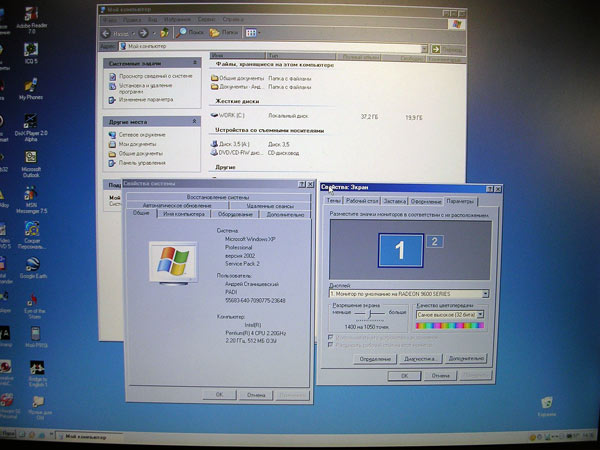This screenshot has width=600, height=450.
Task: Switch to the Темы tab
Action: (x=334, y=201)
